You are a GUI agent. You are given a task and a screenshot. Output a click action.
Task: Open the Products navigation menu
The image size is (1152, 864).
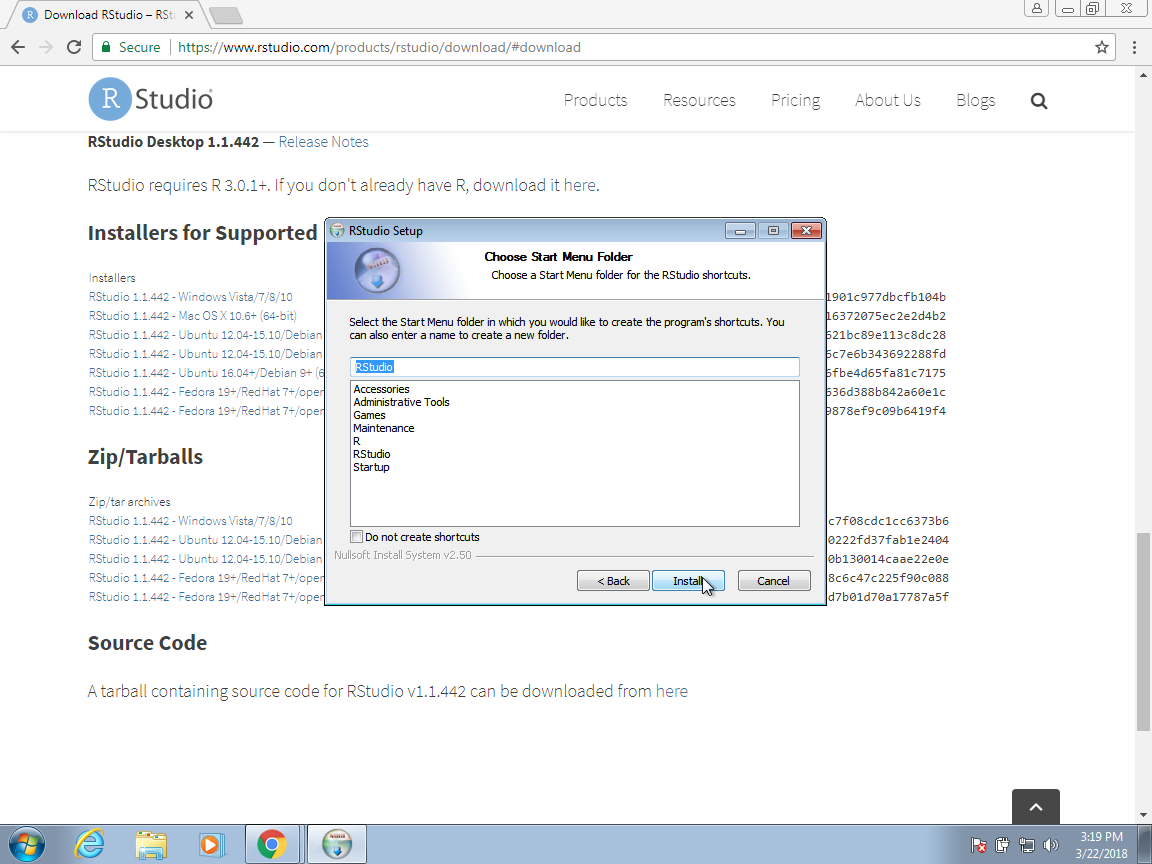click(x=595, y=100)
